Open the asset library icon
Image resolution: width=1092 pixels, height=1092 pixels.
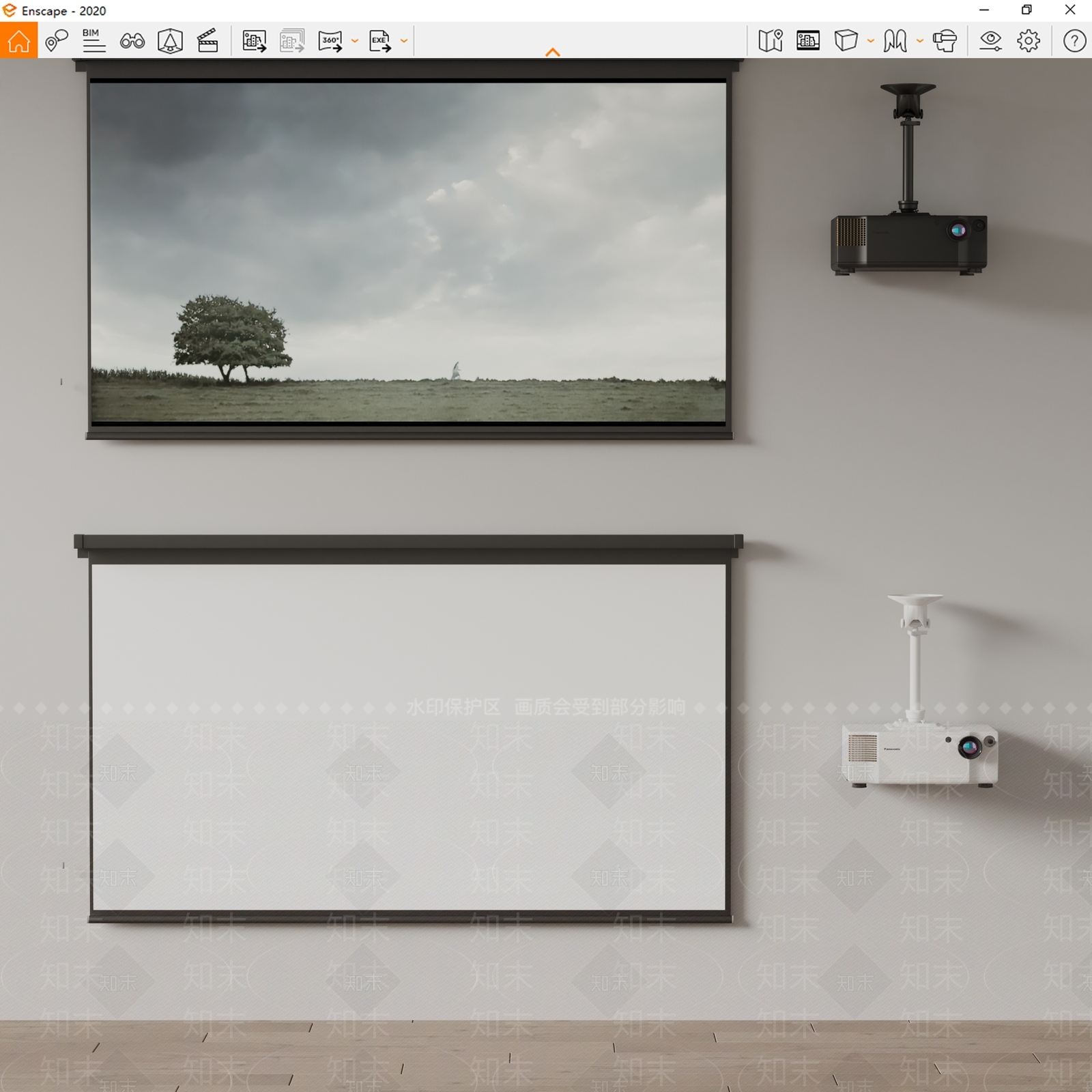click(170, 41)
